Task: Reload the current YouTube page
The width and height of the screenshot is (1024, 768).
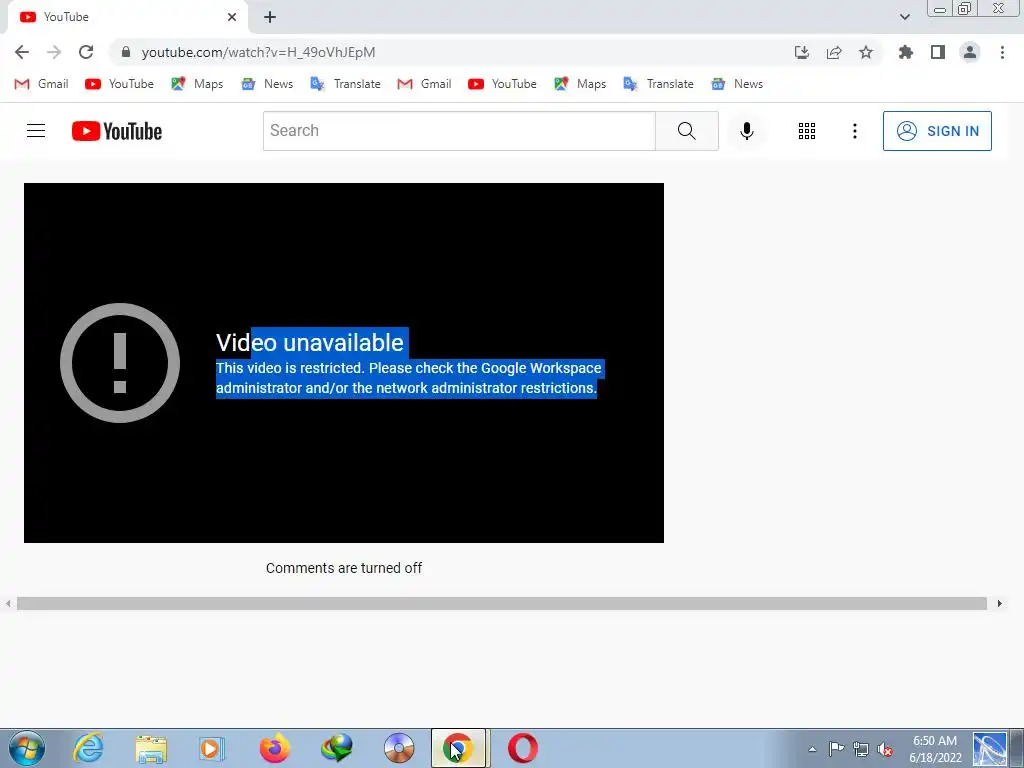Action: [x=86, y=52]
